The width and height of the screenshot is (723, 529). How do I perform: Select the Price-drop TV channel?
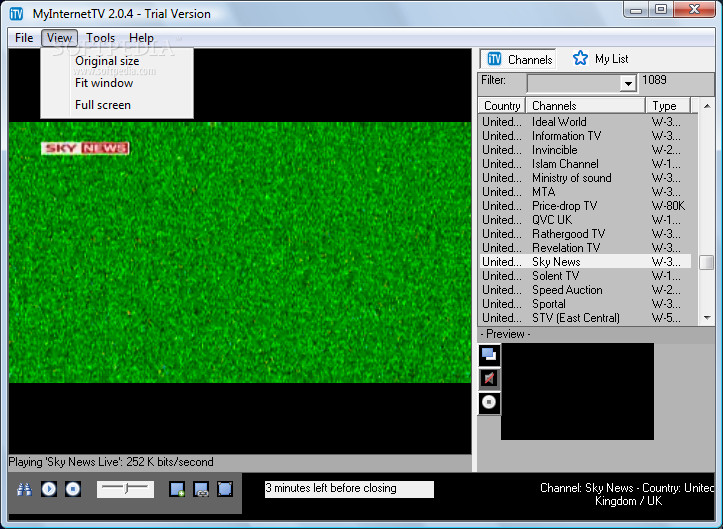click(x=586, y=206)
